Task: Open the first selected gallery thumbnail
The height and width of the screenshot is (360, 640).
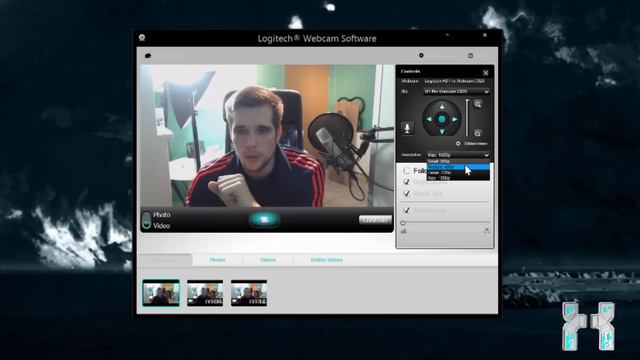Action: tap(161, 293)
